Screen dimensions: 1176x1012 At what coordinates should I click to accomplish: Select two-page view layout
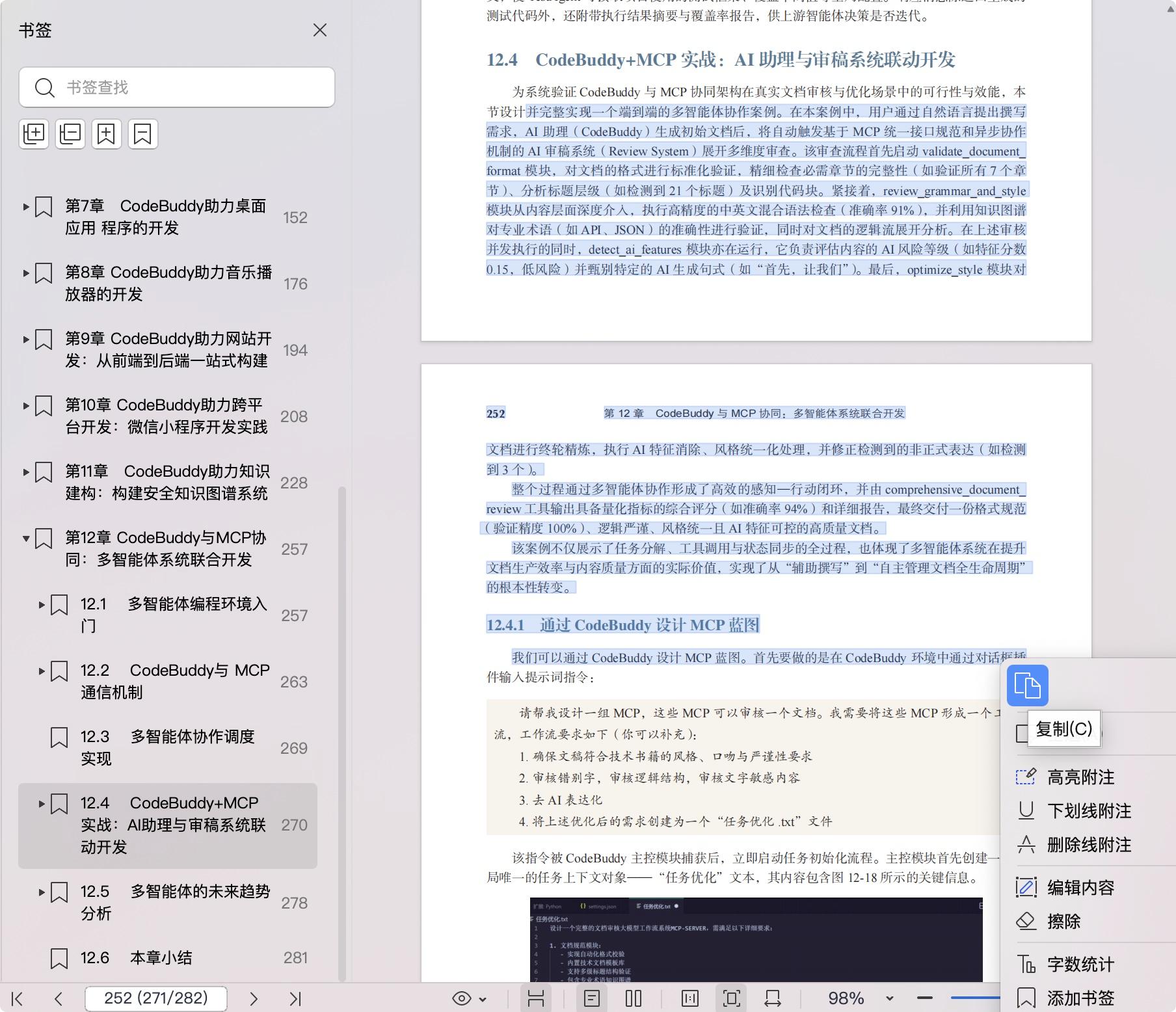click(x=634, y=999)
